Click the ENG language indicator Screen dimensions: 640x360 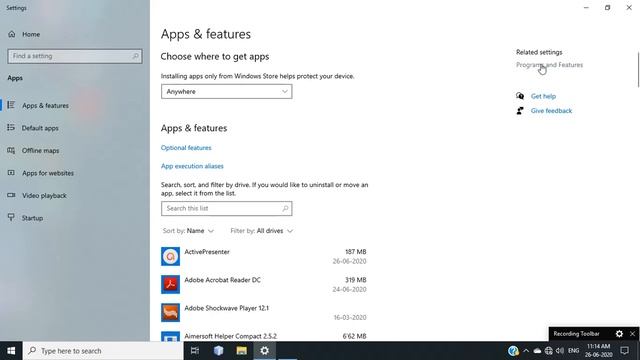(573, 351)
